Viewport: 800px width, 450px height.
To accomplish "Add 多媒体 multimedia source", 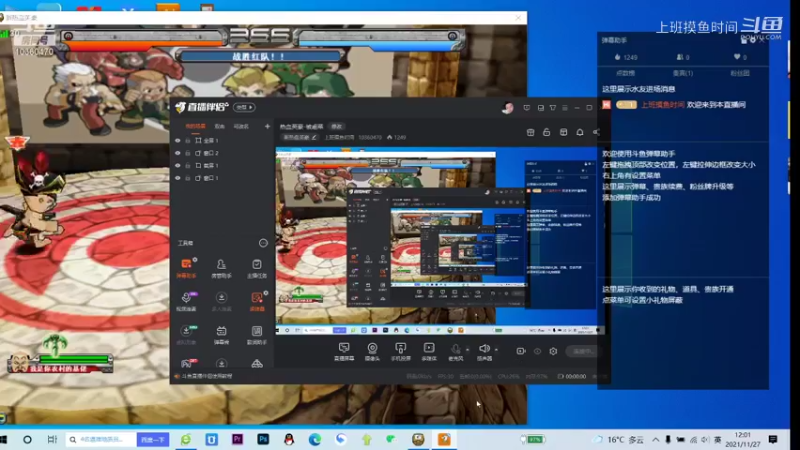I will pyautogui.click(x=429, y=352).
